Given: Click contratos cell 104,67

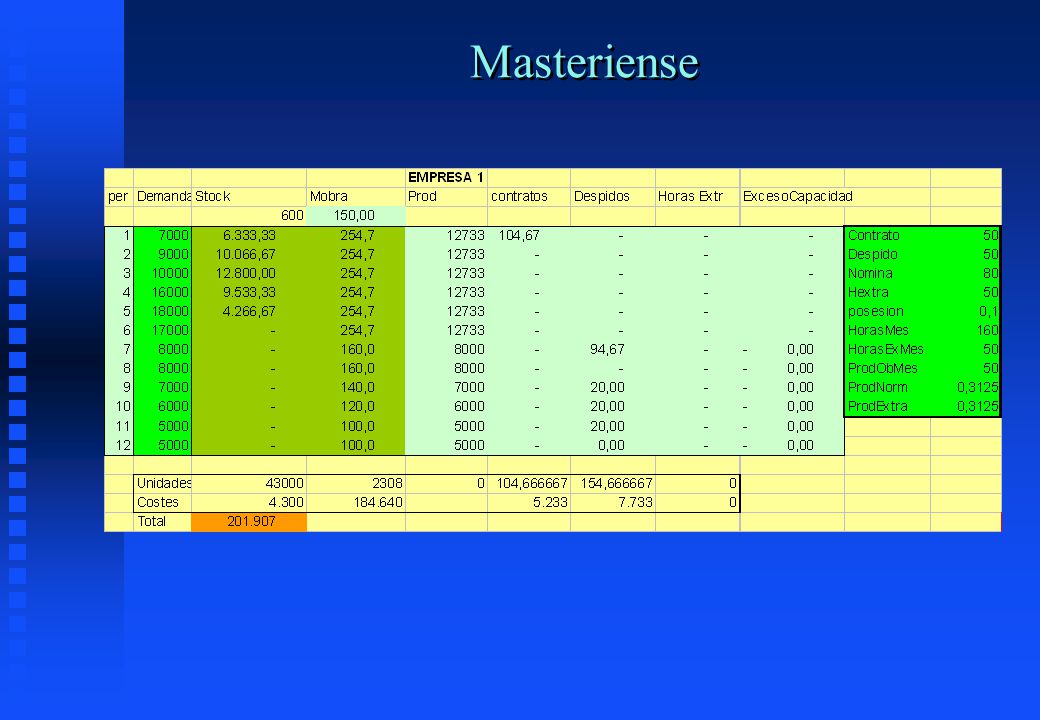Looking at the screenshot, I should pyautogui.click(x=529, y=235).
